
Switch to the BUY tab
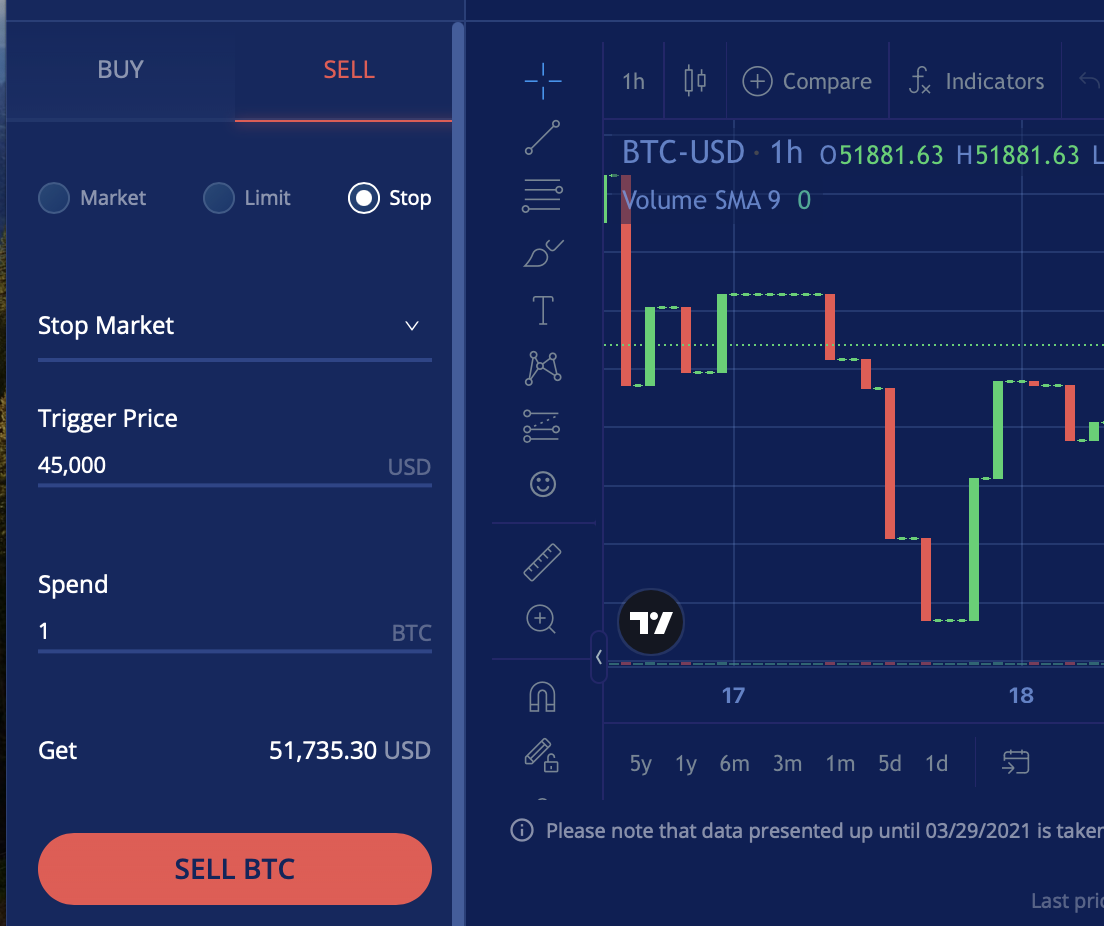tap(121, 70)
